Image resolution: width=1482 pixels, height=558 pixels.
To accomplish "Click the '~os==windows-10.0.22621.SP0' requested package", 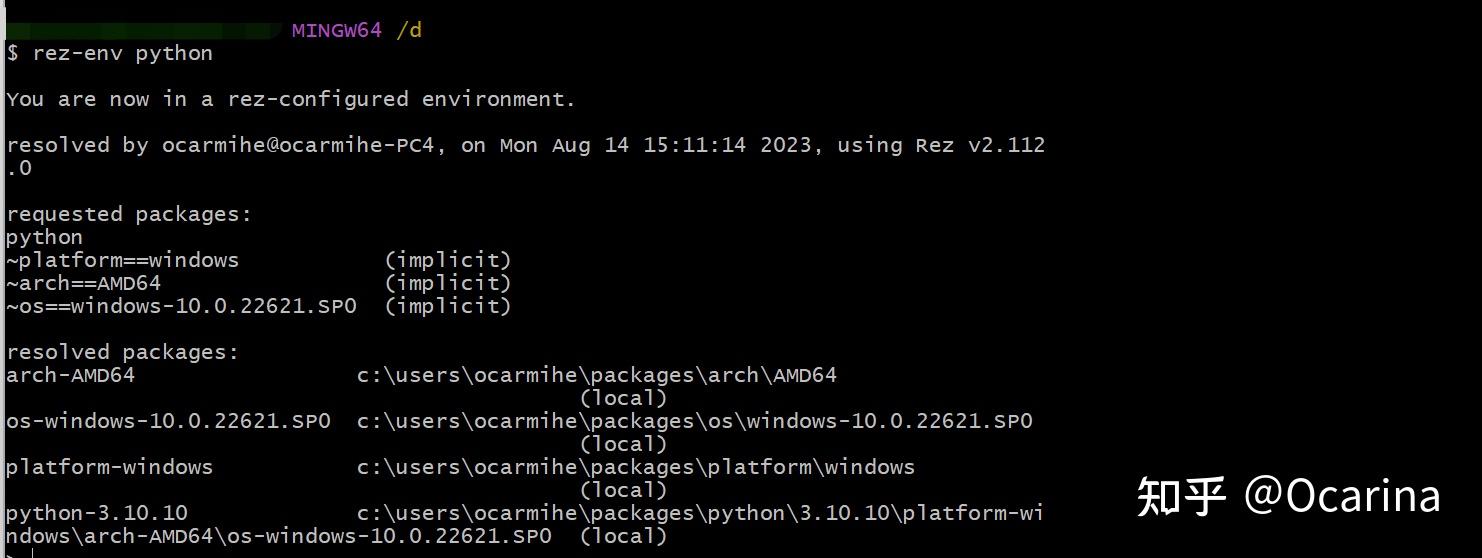I will tap(181, 306).
